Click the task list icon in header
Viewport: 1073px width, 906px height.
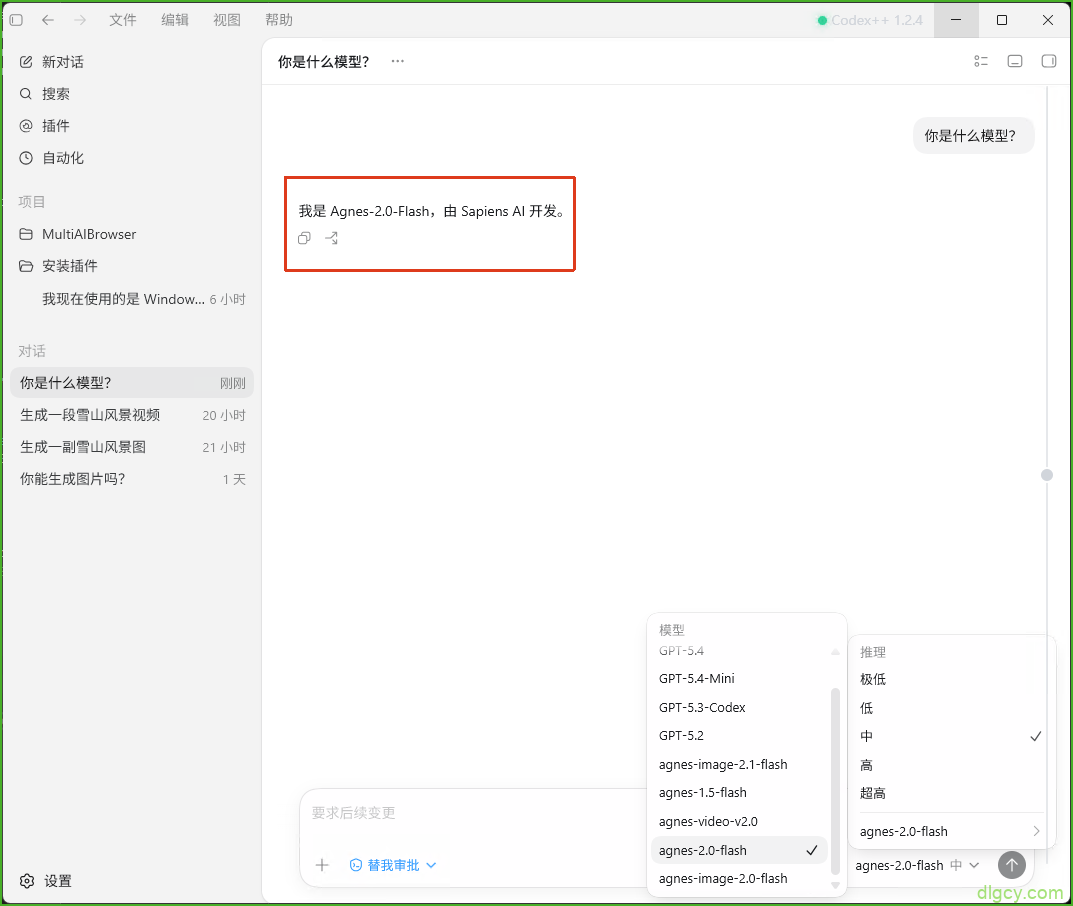pos(981,61)
